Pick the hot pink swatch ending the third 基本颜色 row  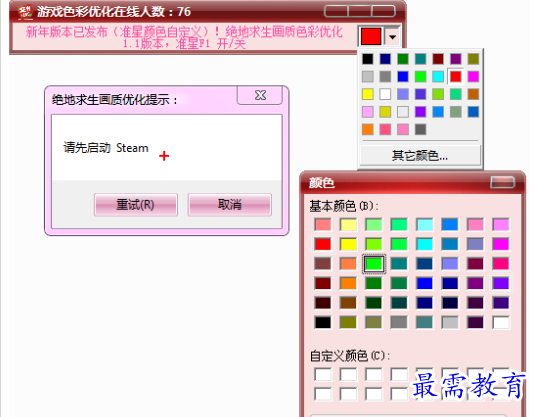[501, 264]
